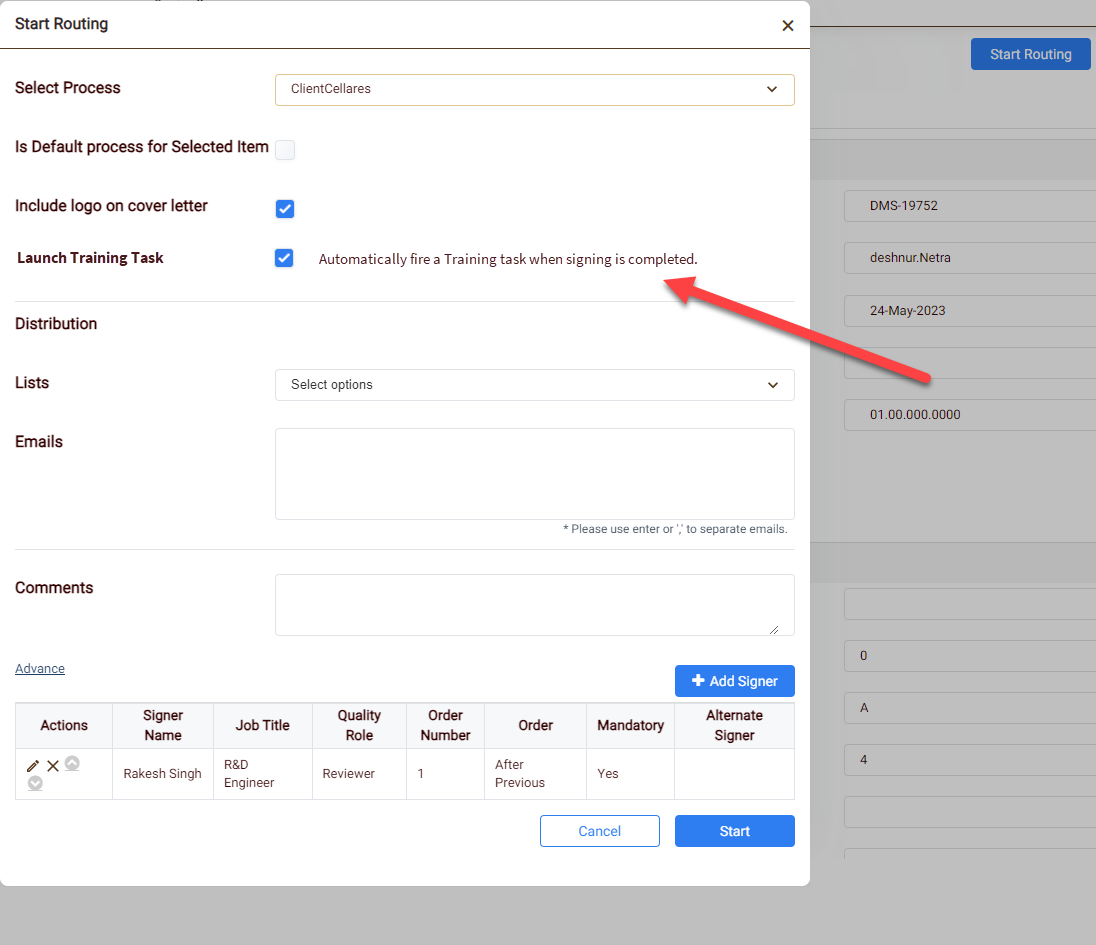This screenshot has height=945, width=1096.
Task: Click the Job Title column header
Action: click(x=262, y=726)
